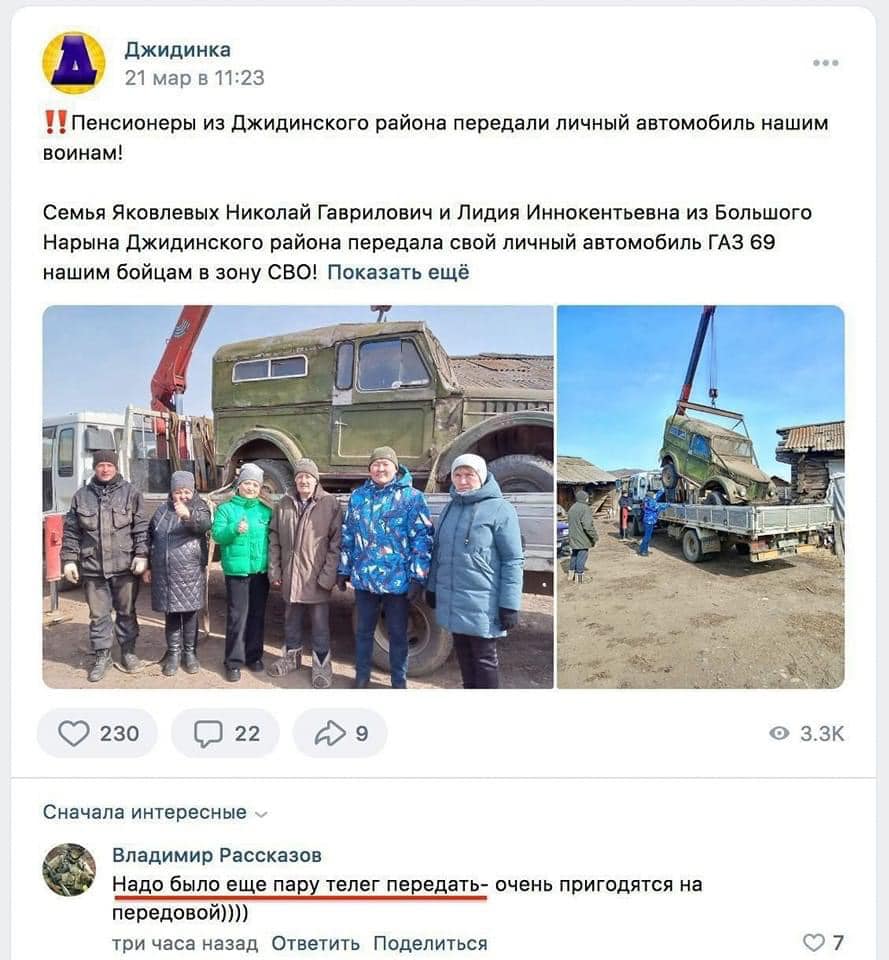Open the photo of the crane lifting the car
This screenshot has width=889, height=960.
(700, 497)
